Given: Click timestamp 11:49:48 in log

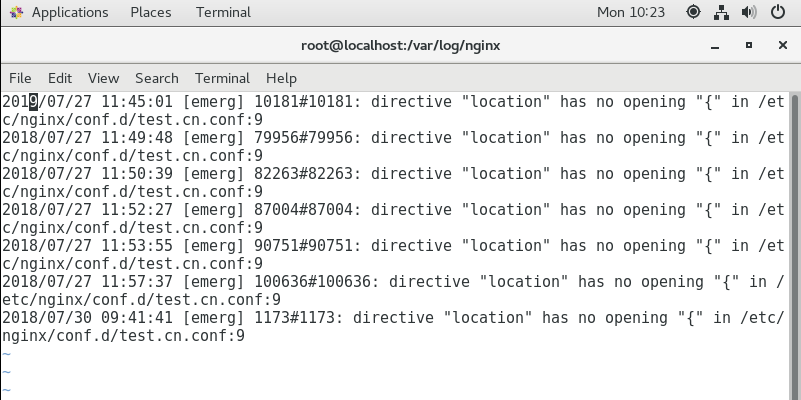Looking at the screenshot, I should [137, 138].
